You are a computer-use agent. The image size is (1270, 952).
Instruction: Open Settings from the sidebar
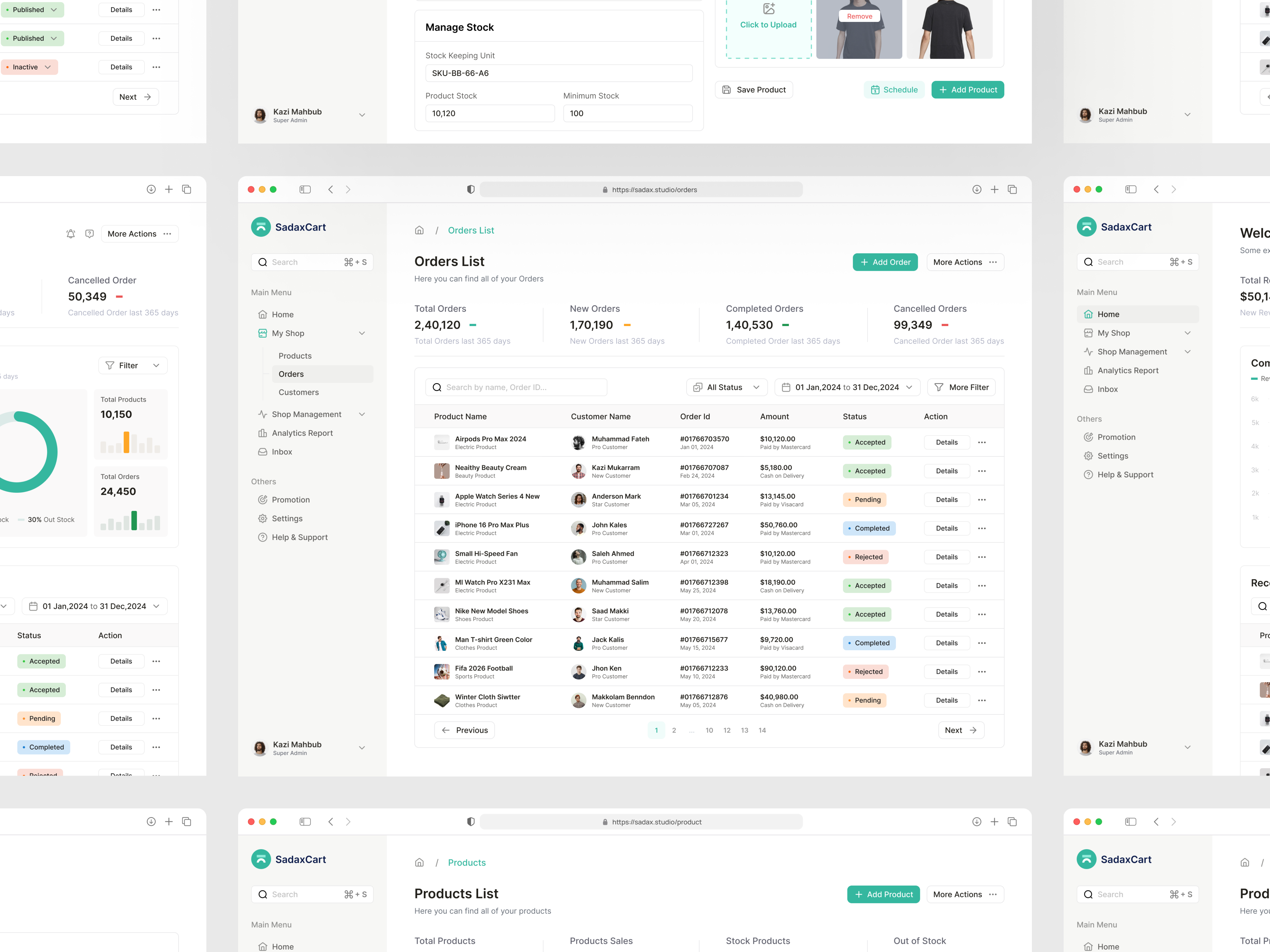[x=288, y=518]
